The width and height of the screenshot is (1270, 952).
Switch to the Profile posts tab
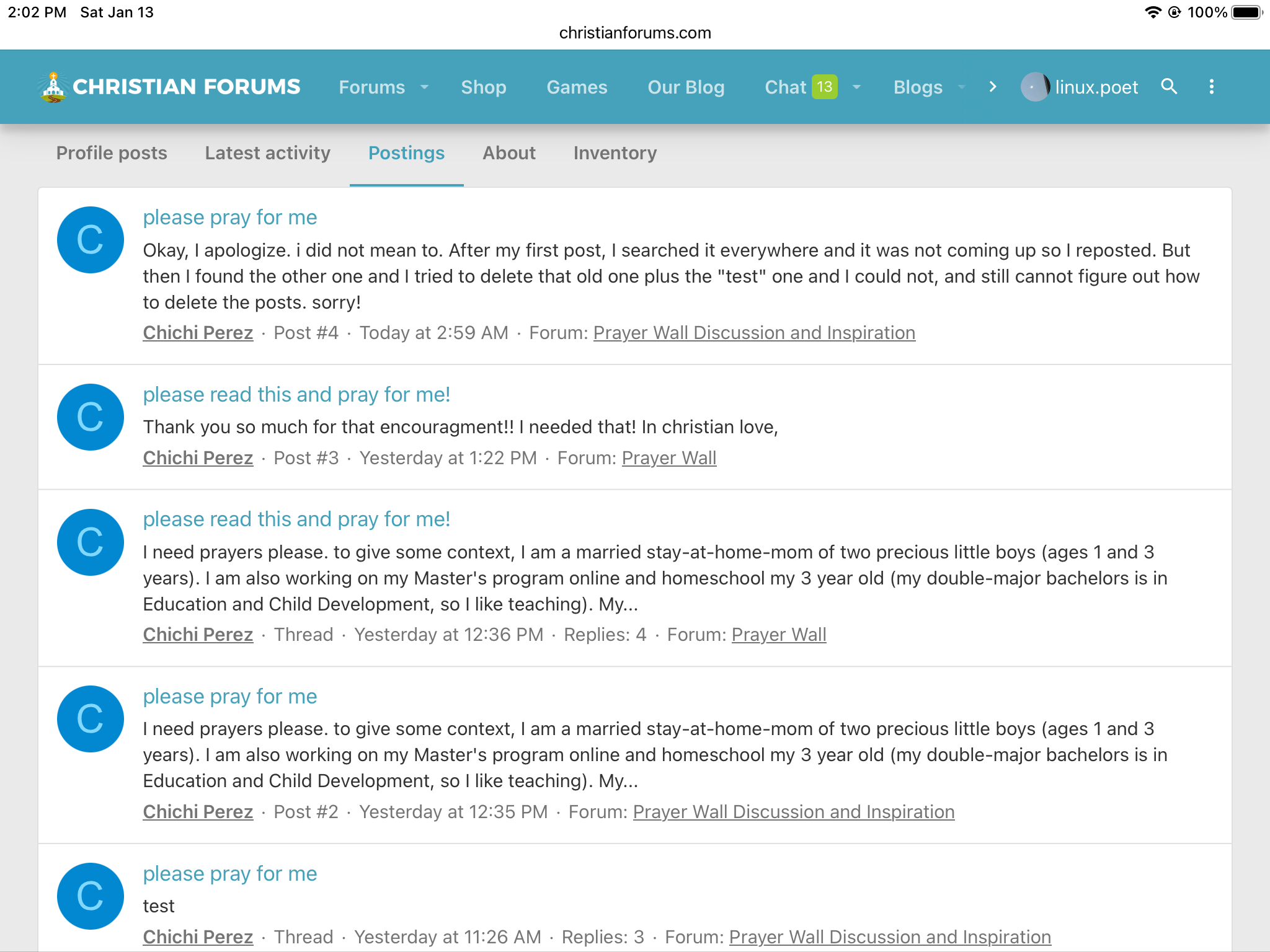pos(112,153)
